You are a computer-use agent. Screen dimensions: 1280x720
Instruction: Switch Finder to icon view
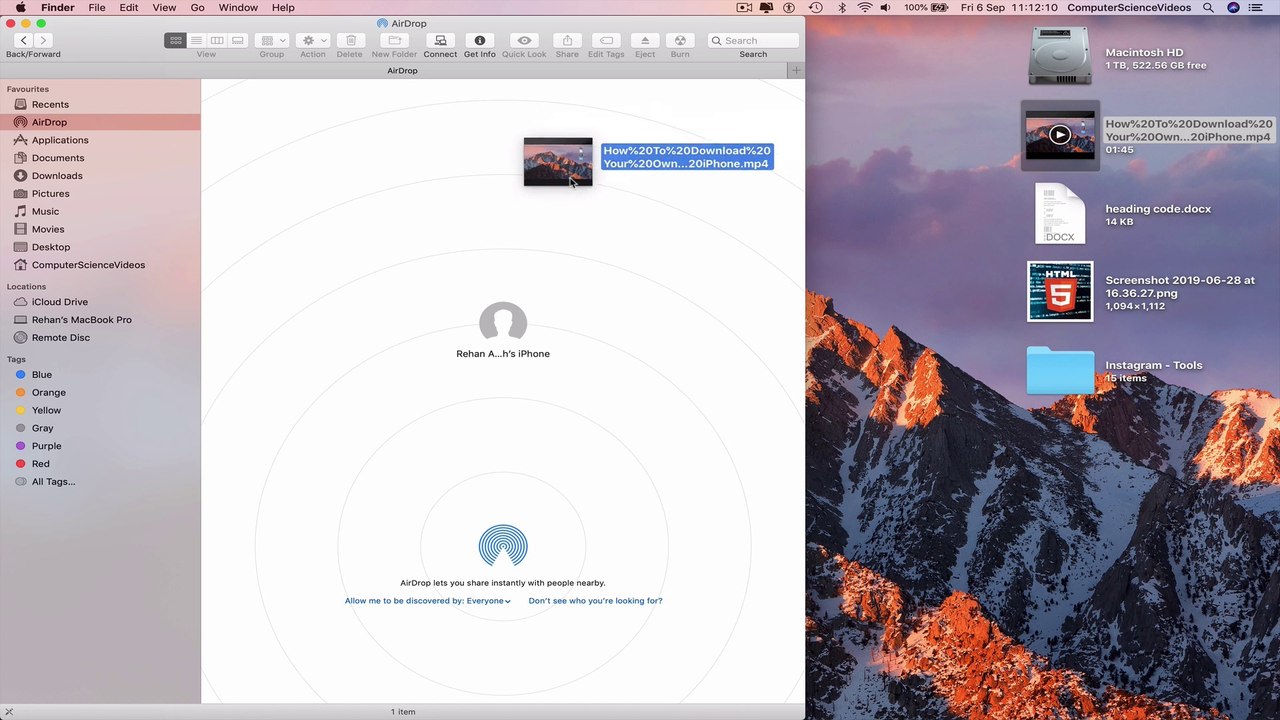click(176, 40)
